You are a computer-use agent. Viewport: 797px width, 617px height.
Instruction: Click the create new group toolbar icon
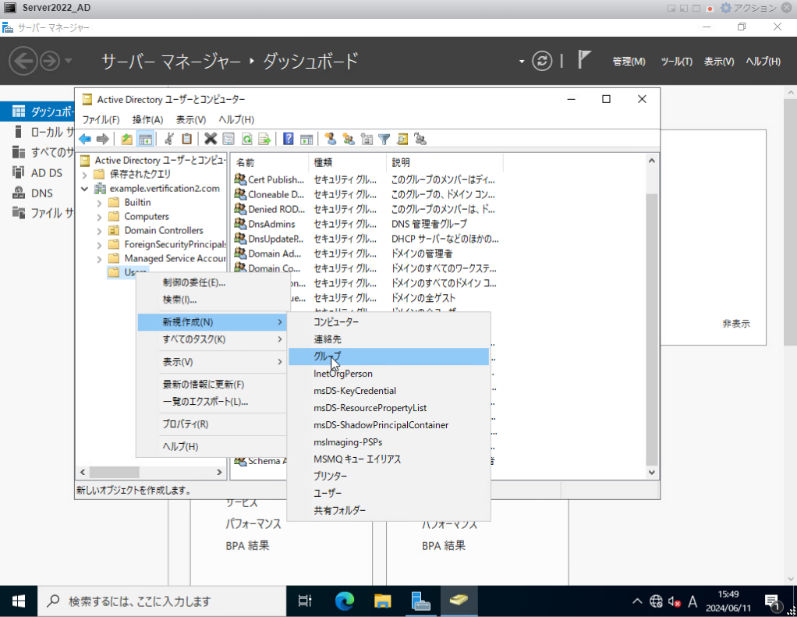pyautogui.click(x=349, y=139)
